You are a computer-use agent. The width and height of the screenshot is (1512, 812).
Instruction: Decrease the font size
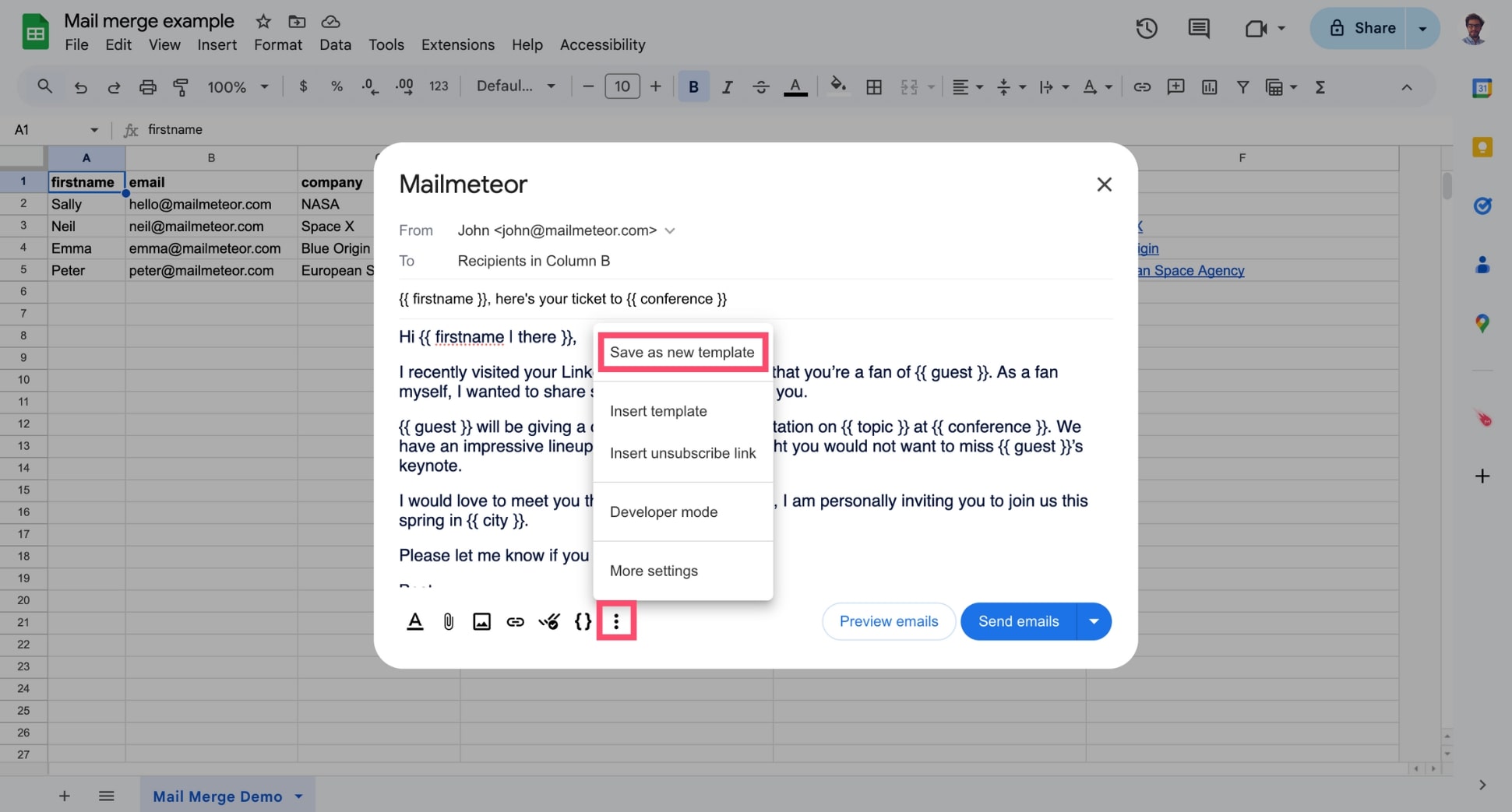click(x=589, y=86)
